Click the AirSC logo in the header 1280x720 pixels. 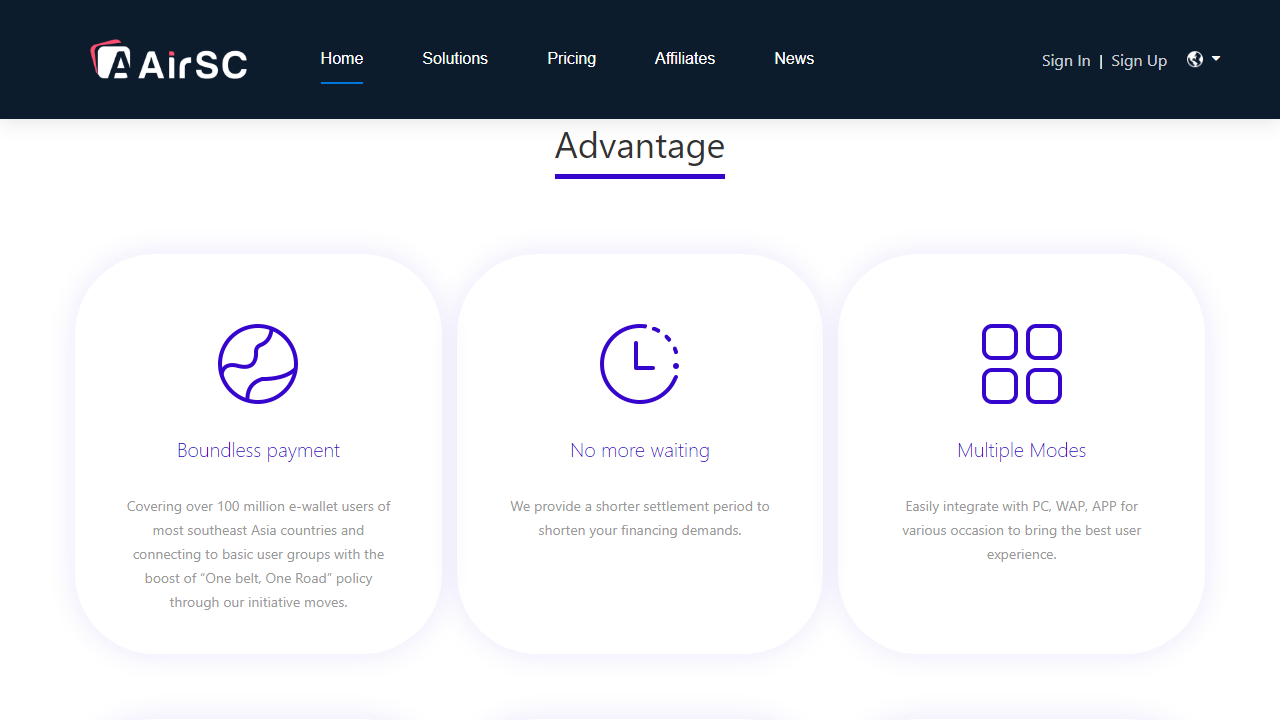168,60
